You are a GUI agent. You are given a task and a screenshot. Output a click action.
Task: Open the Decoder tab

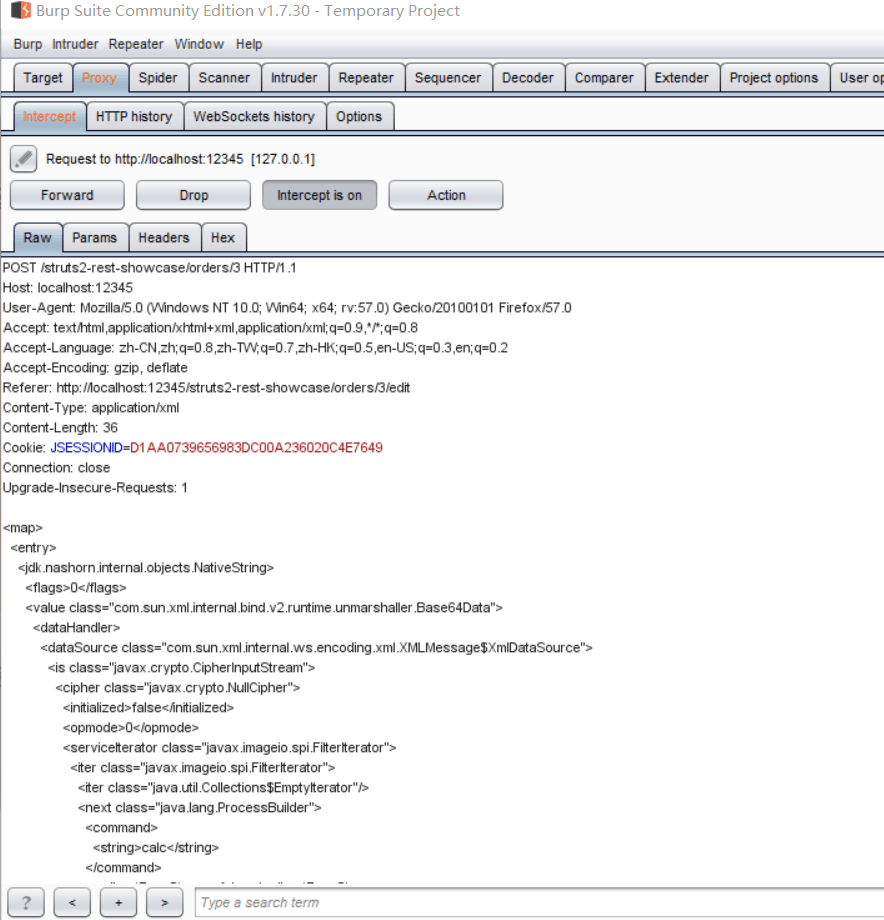(527, 78)
